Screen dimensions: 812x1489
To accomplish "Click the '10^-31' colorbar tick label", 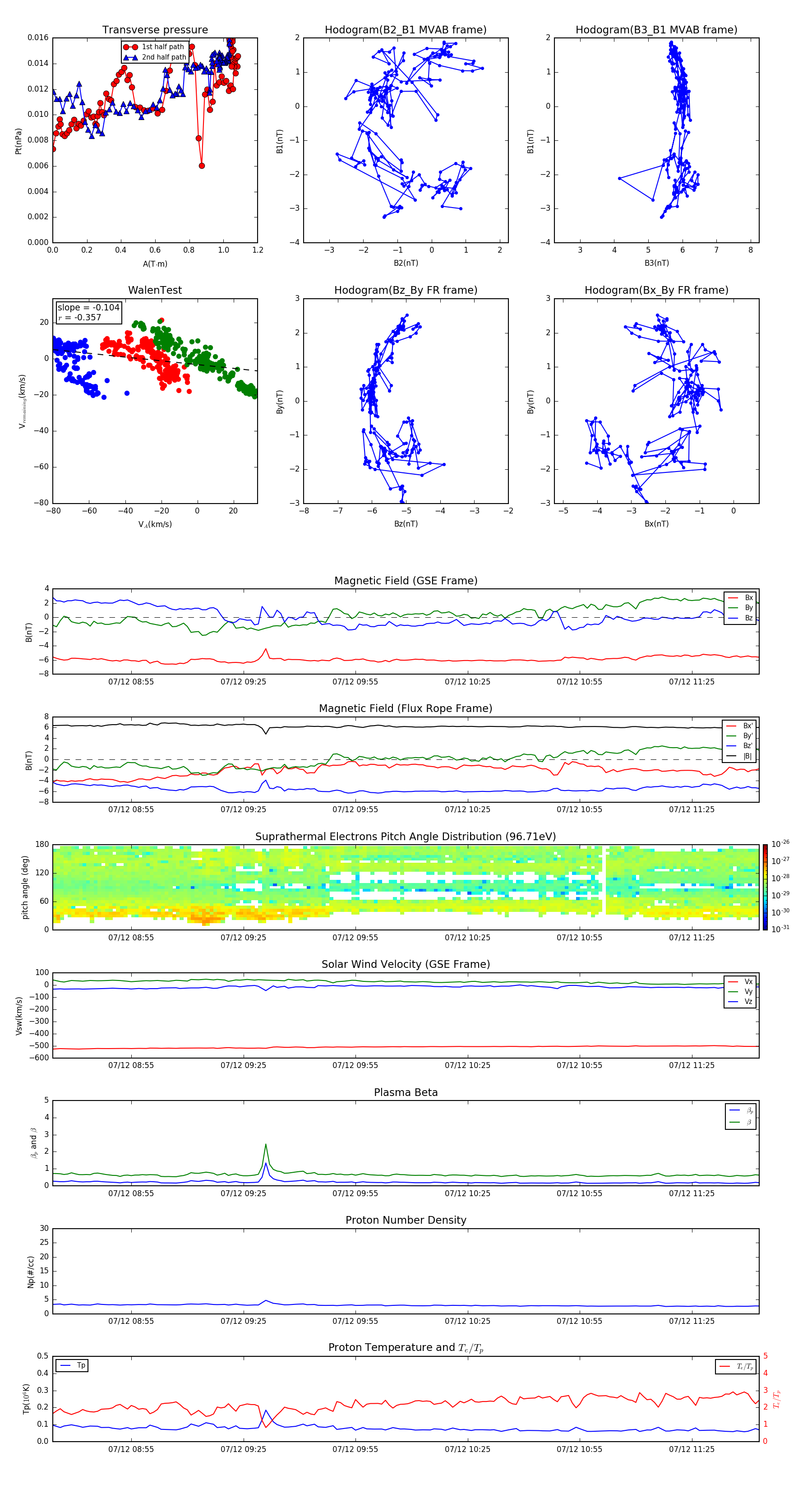I will (780, 929).
